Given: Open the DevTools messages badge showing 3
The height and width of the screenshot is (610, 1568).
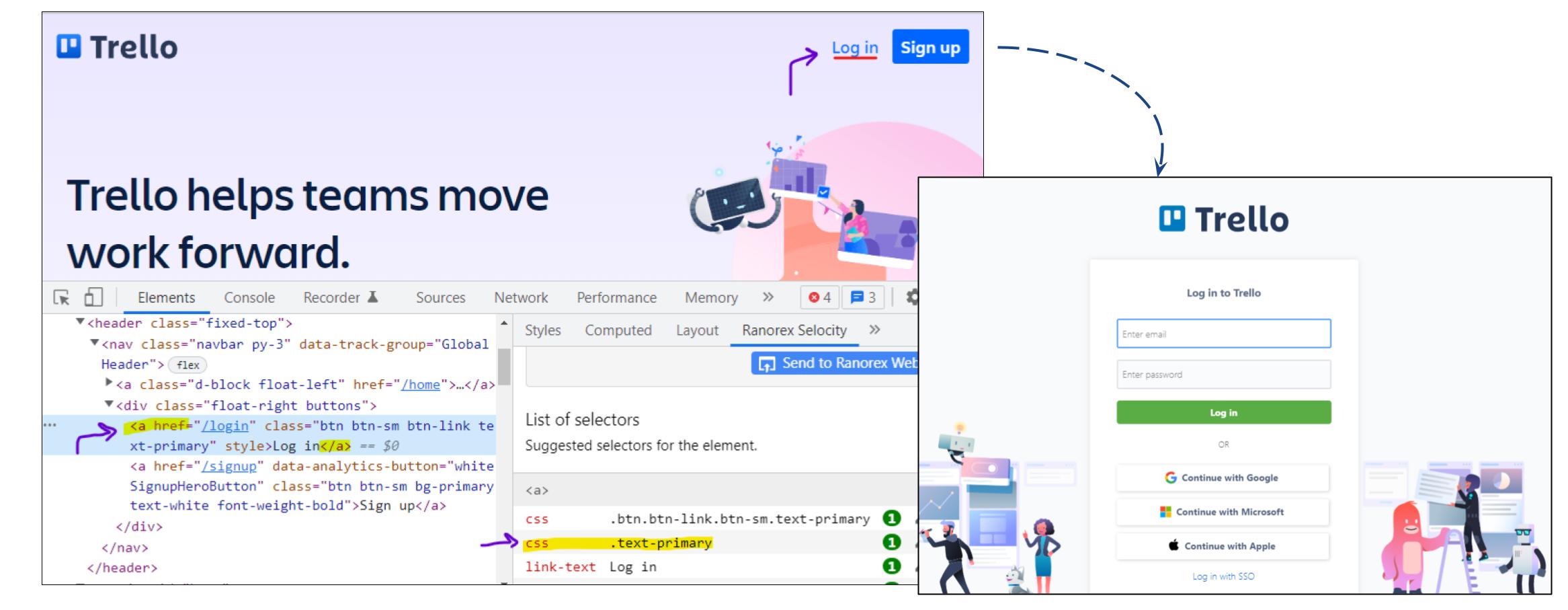Looking at the screenshot, I should (x=863, y=297).
